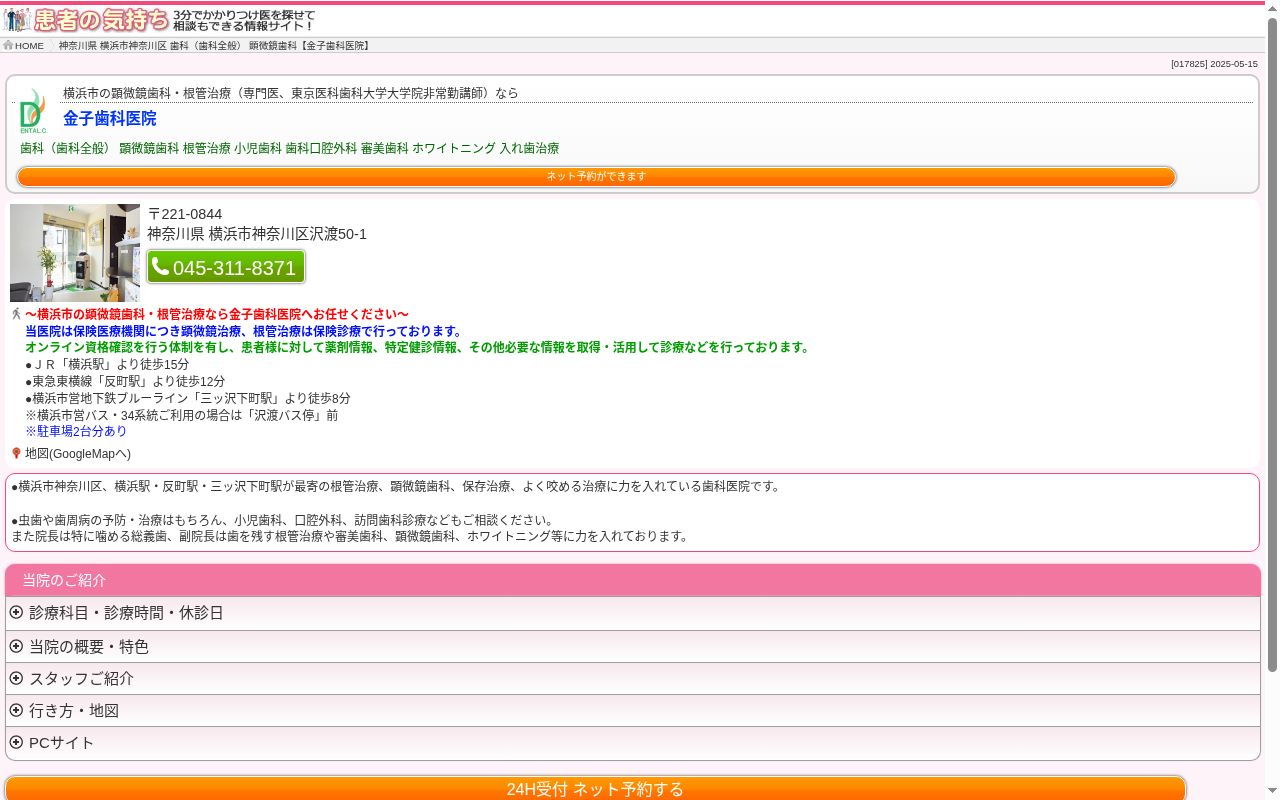Click the map pin icon next to 地図

16,454
